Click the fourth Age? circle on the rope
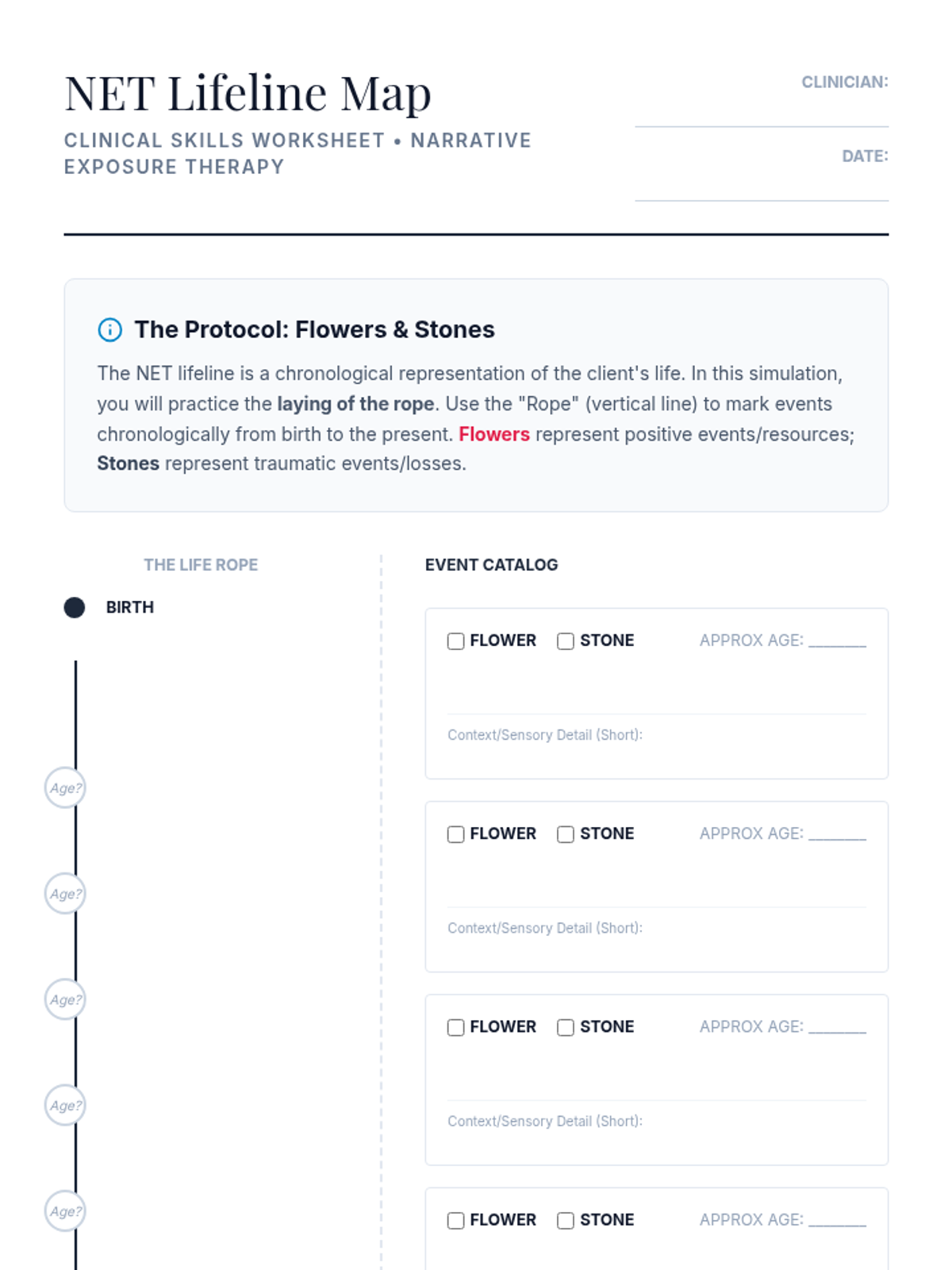Viewport: 952px width, 1270px height. 65,1105
